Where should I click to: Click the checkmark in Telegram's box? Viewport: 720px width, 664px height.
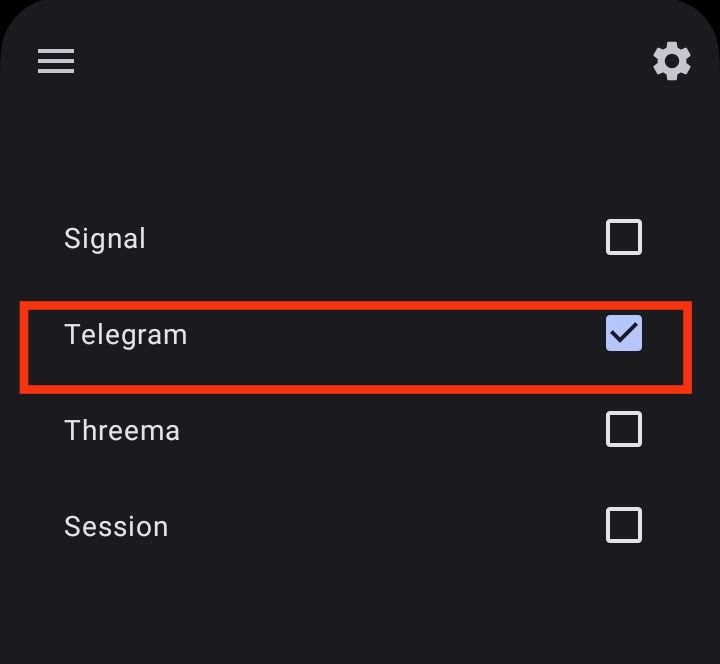click(x=624, y=333)
